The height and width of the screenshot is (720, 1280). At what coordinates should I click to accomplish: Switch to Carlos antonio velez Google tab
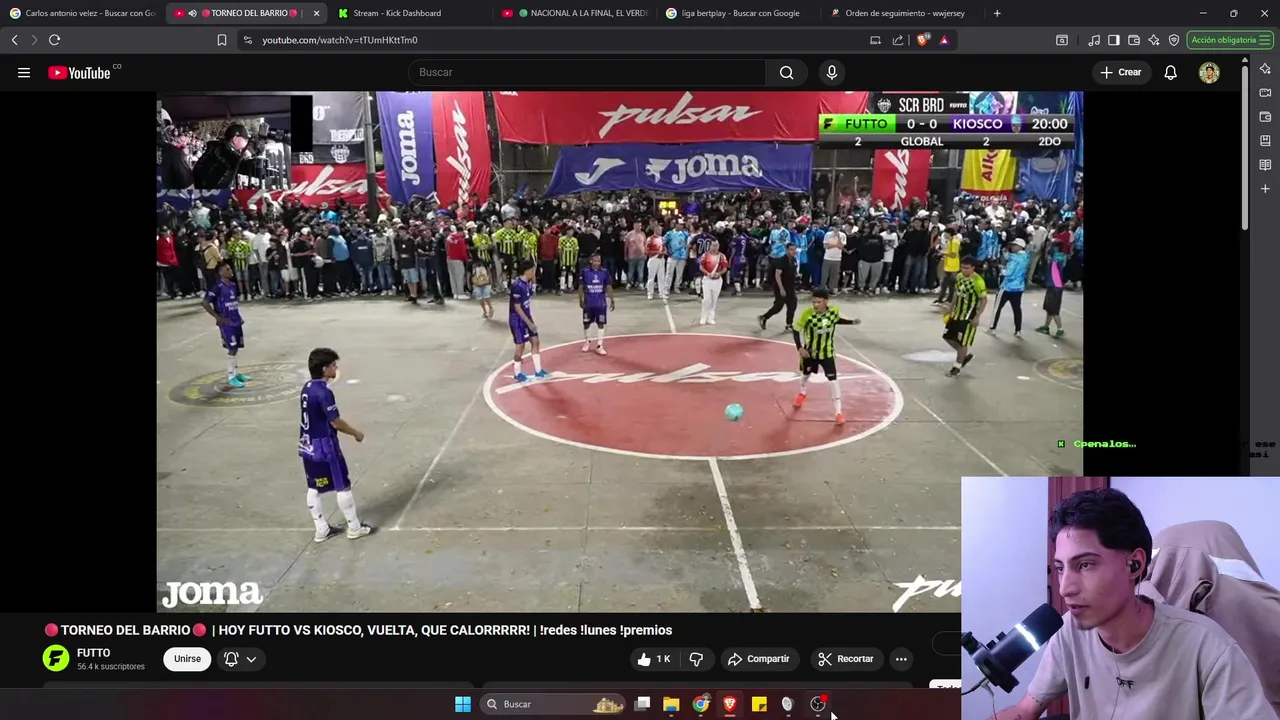point(82,13)
